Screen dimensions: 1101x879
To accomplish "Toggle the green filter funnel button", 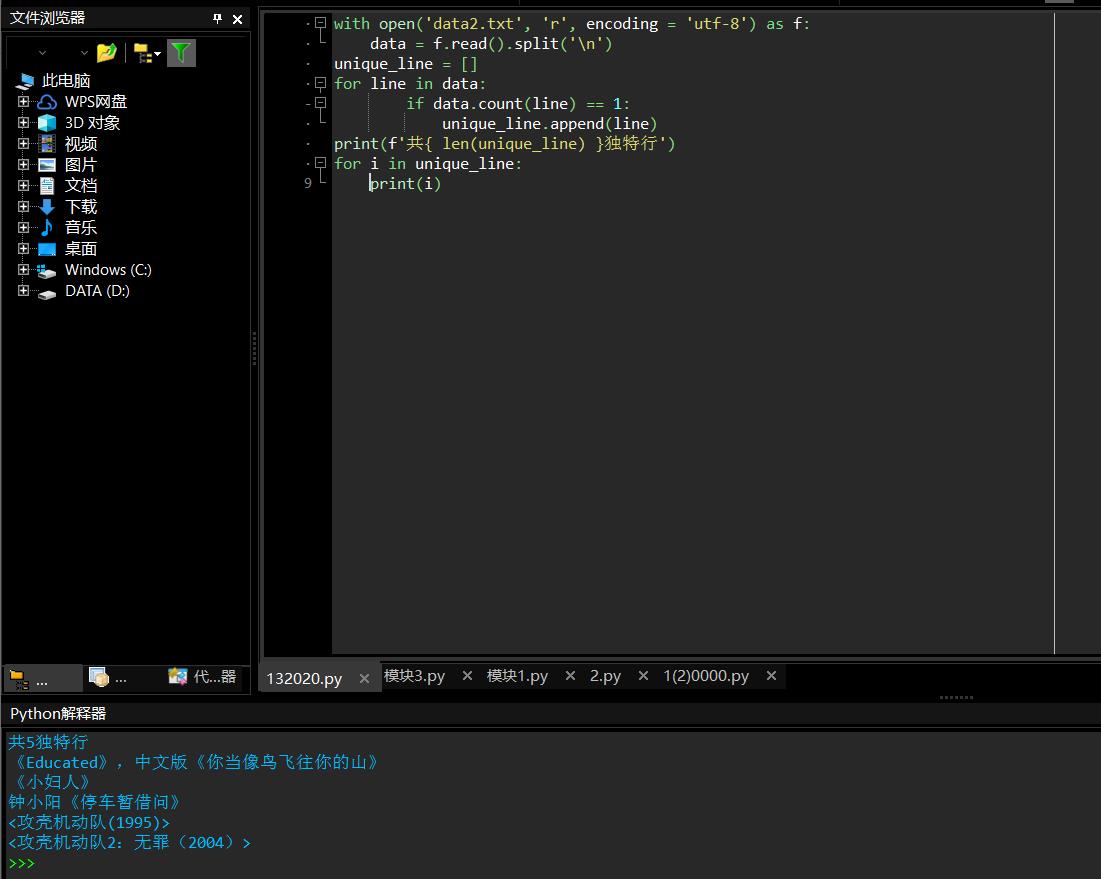I will [181, 53].
